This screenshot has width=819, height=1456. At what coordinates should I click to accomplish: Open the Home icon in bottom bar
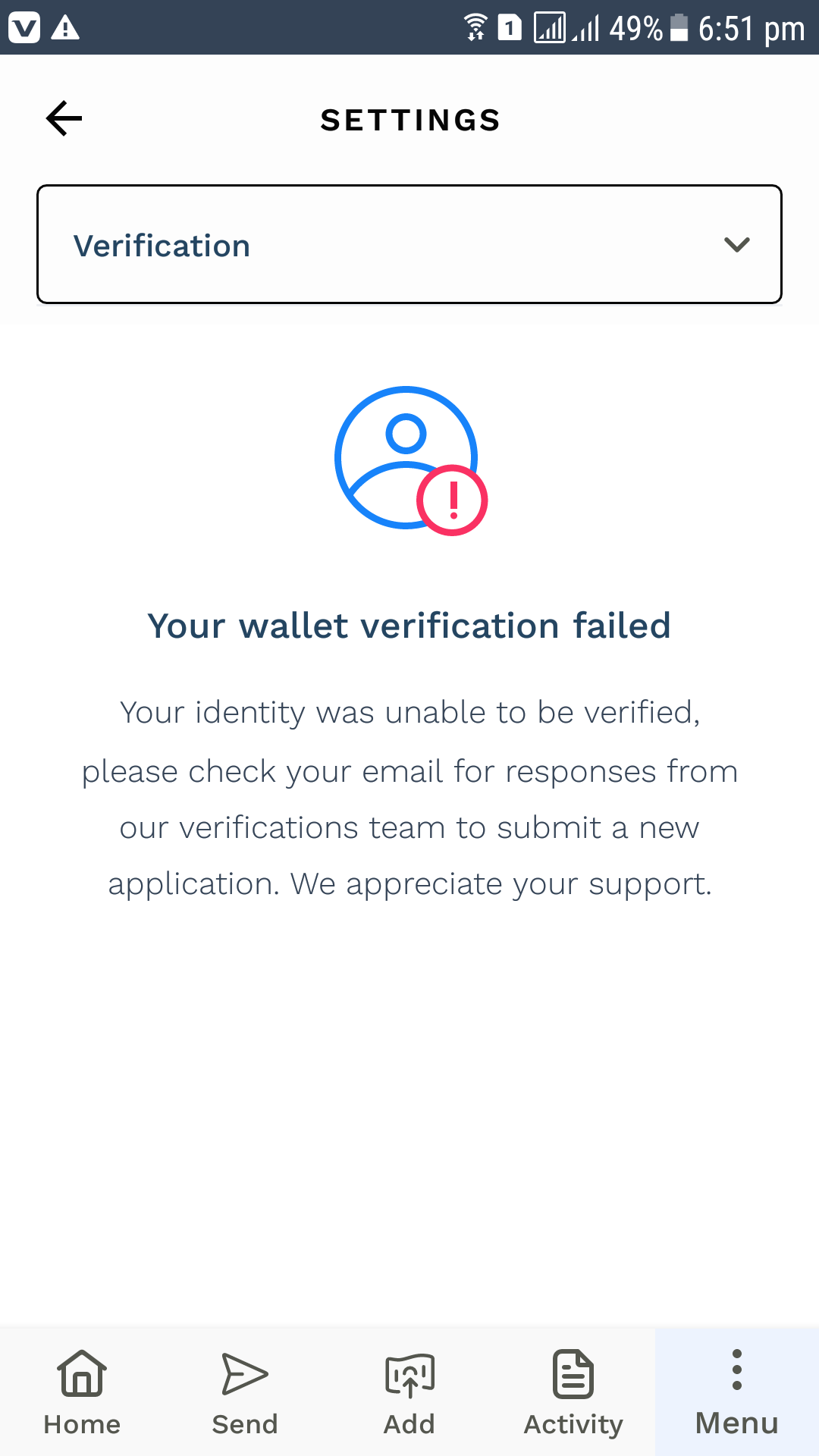(82, 1373)
